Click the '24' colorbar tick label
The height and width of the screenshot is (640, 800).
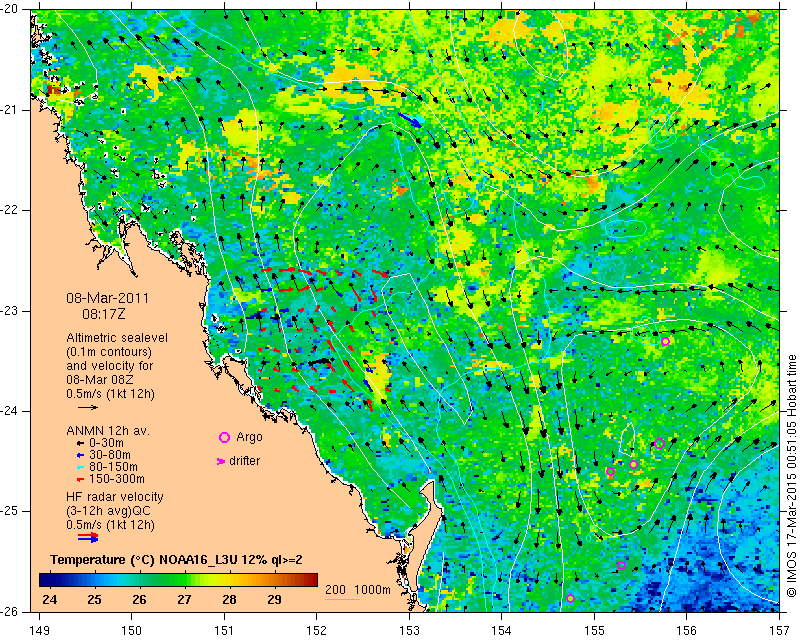[x=49, y=599]
